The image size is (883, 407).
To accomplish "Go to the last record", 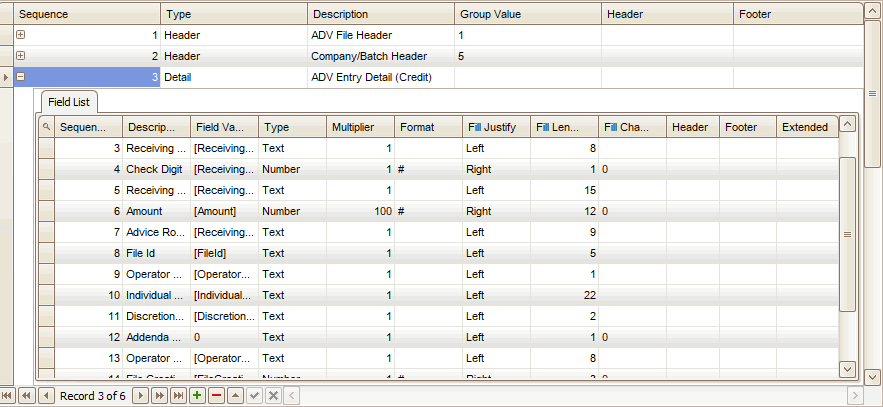I will pyautogui.click(x=178, y=396).
